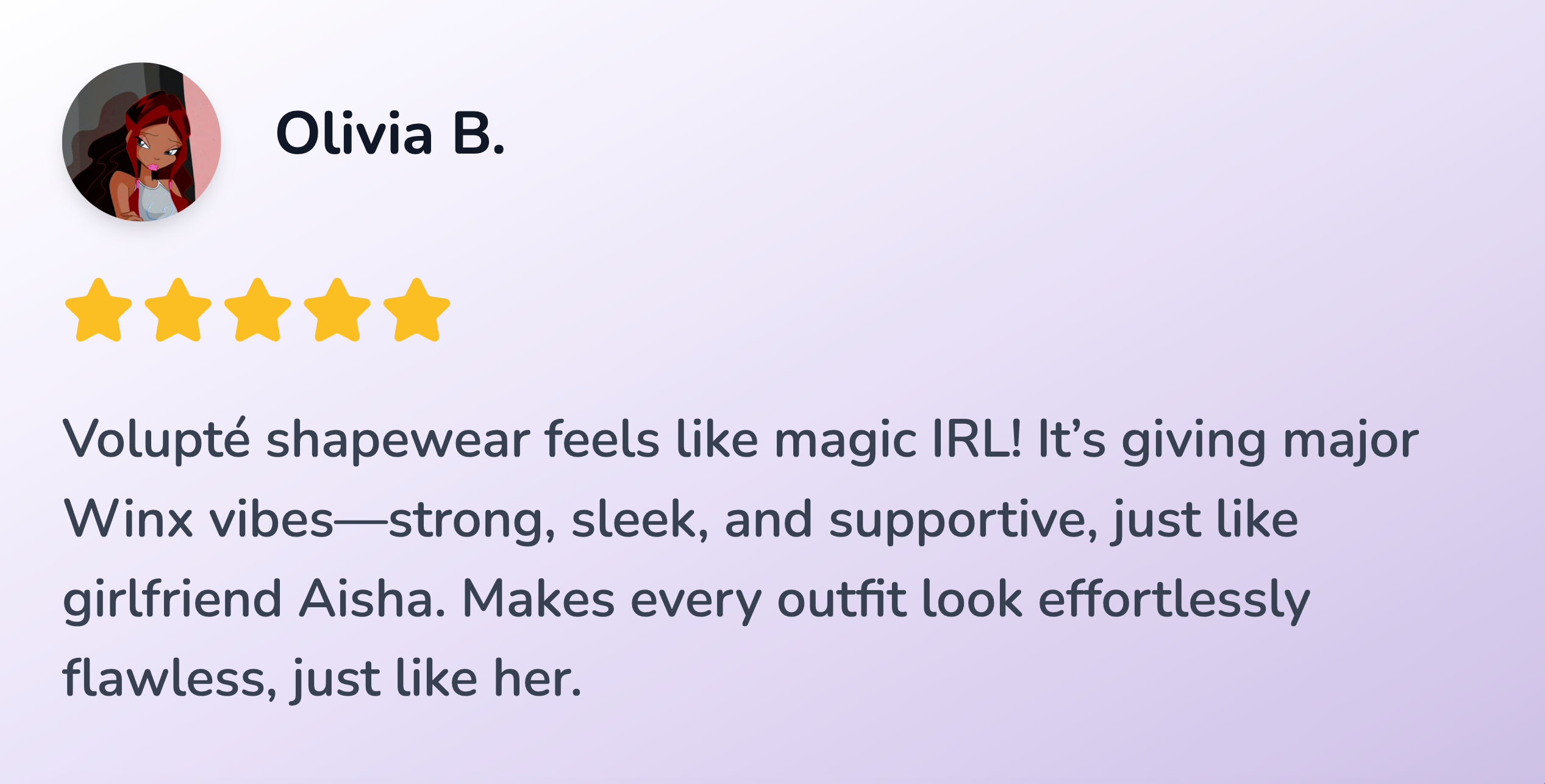Select the second yellow rating star
The height and width of the screenshot is (784, 1545).
pos(178,310)
